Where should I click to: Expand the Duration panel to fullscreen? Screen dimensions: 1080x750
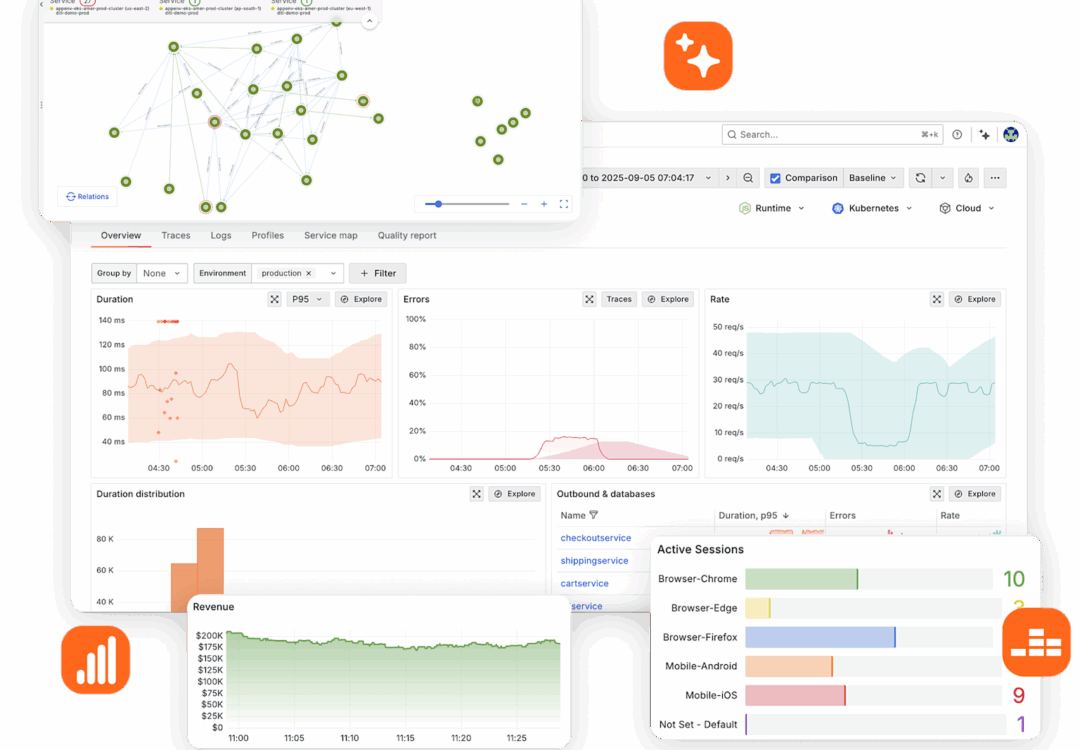coord(274,299)
